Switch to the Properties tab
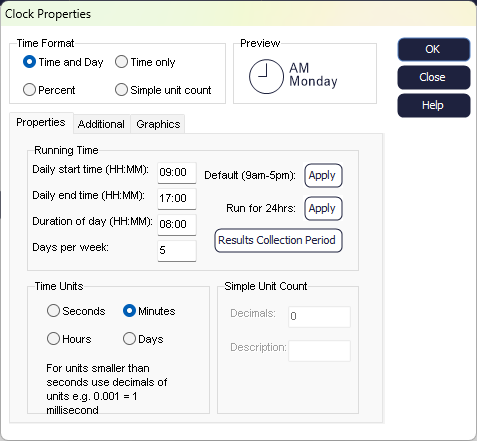Screen dimensions: 477x441 point(41,123)
